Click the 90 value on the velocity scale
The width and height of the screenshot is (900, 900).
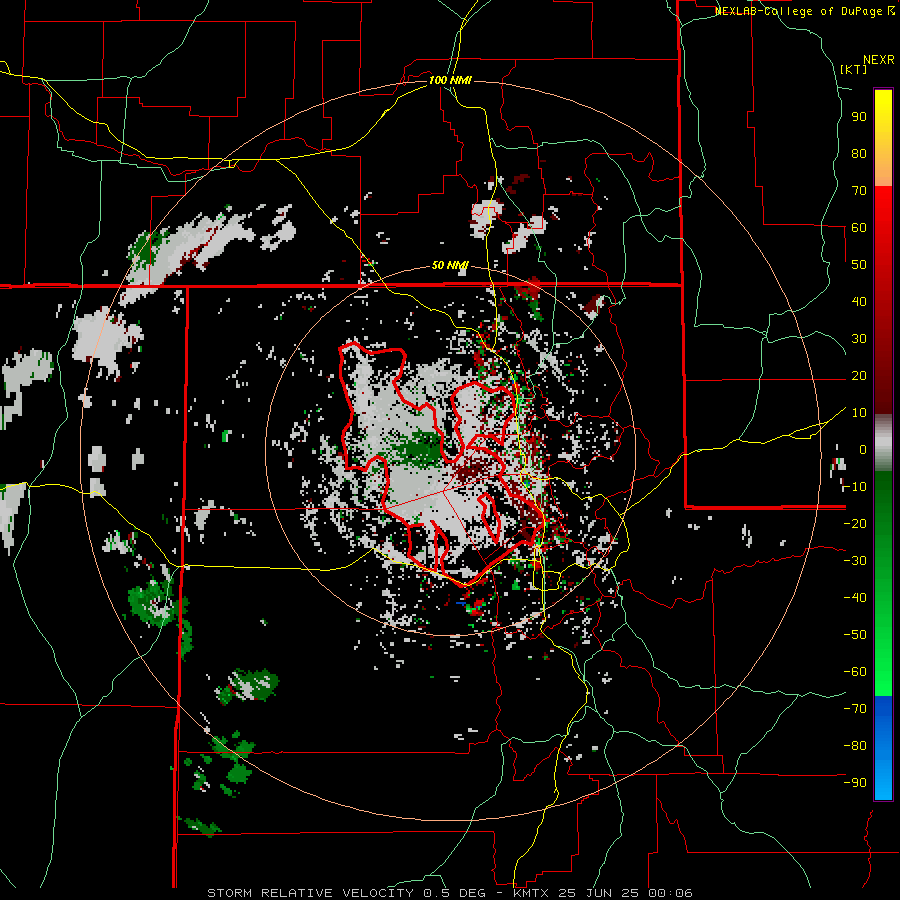pyautogui.click(x=859, y=117)
